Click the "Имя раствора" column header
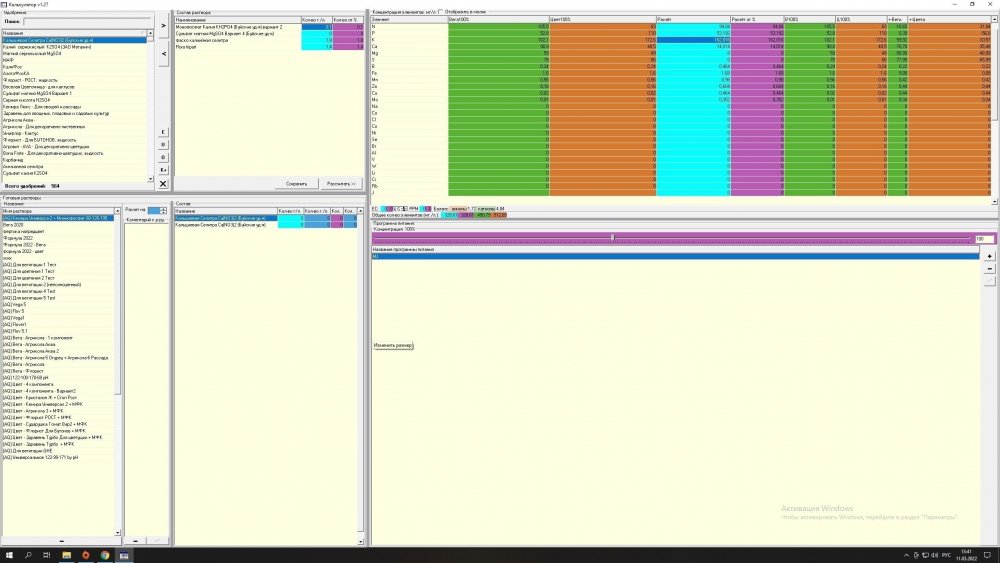This screenshot has width=1000, height=563. (x=57, y=210)
